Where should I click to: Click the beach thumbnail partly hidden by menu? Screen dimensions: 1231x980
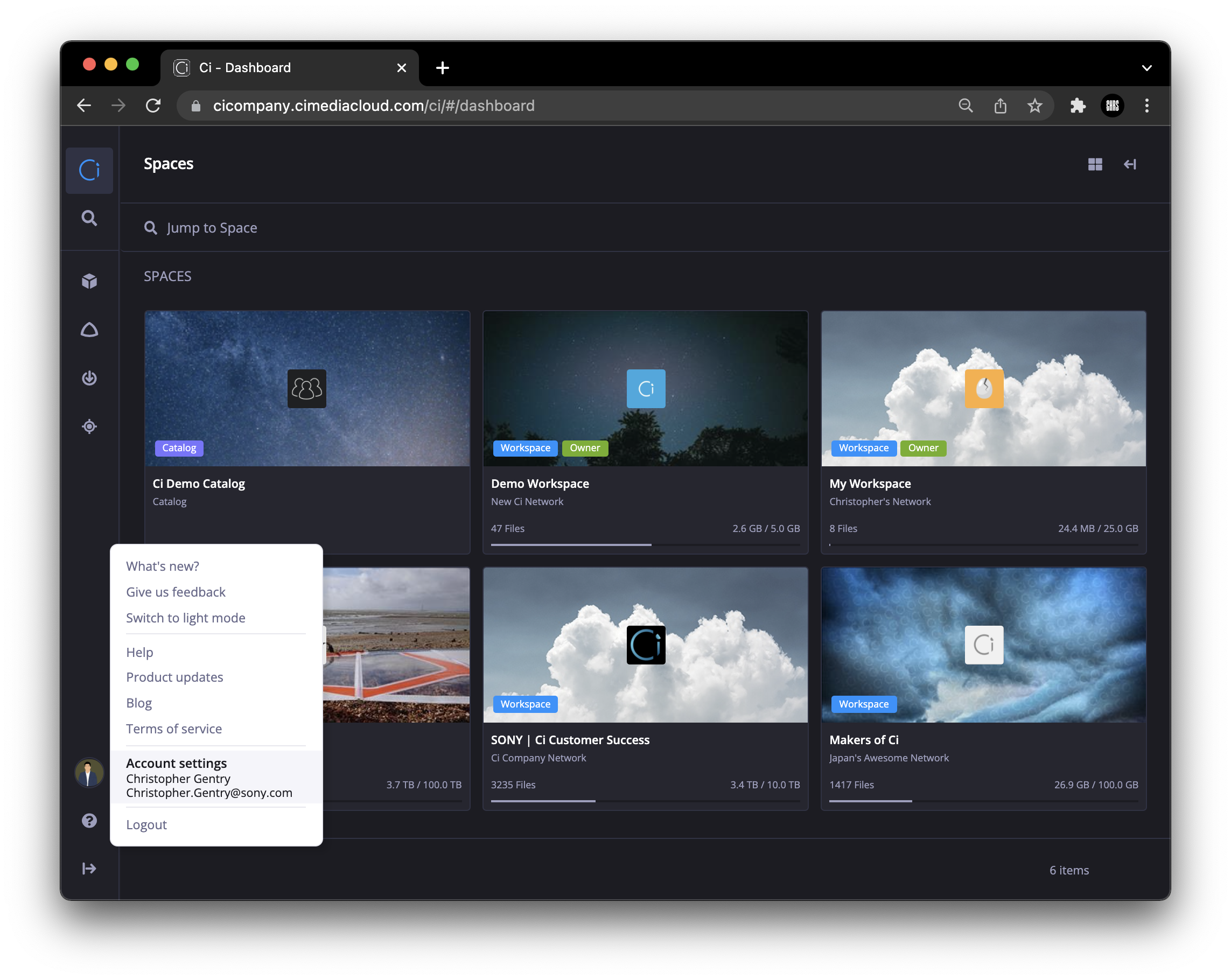(396, 645)
